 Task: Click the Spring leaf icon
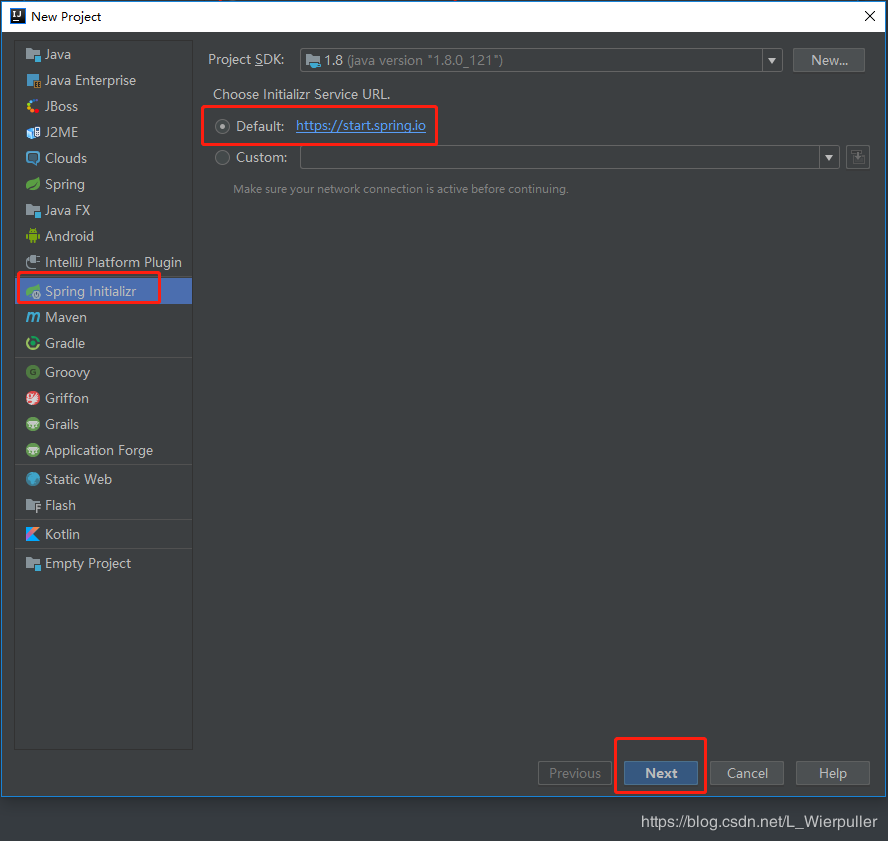pyautogui.click(x=33, y=185)
